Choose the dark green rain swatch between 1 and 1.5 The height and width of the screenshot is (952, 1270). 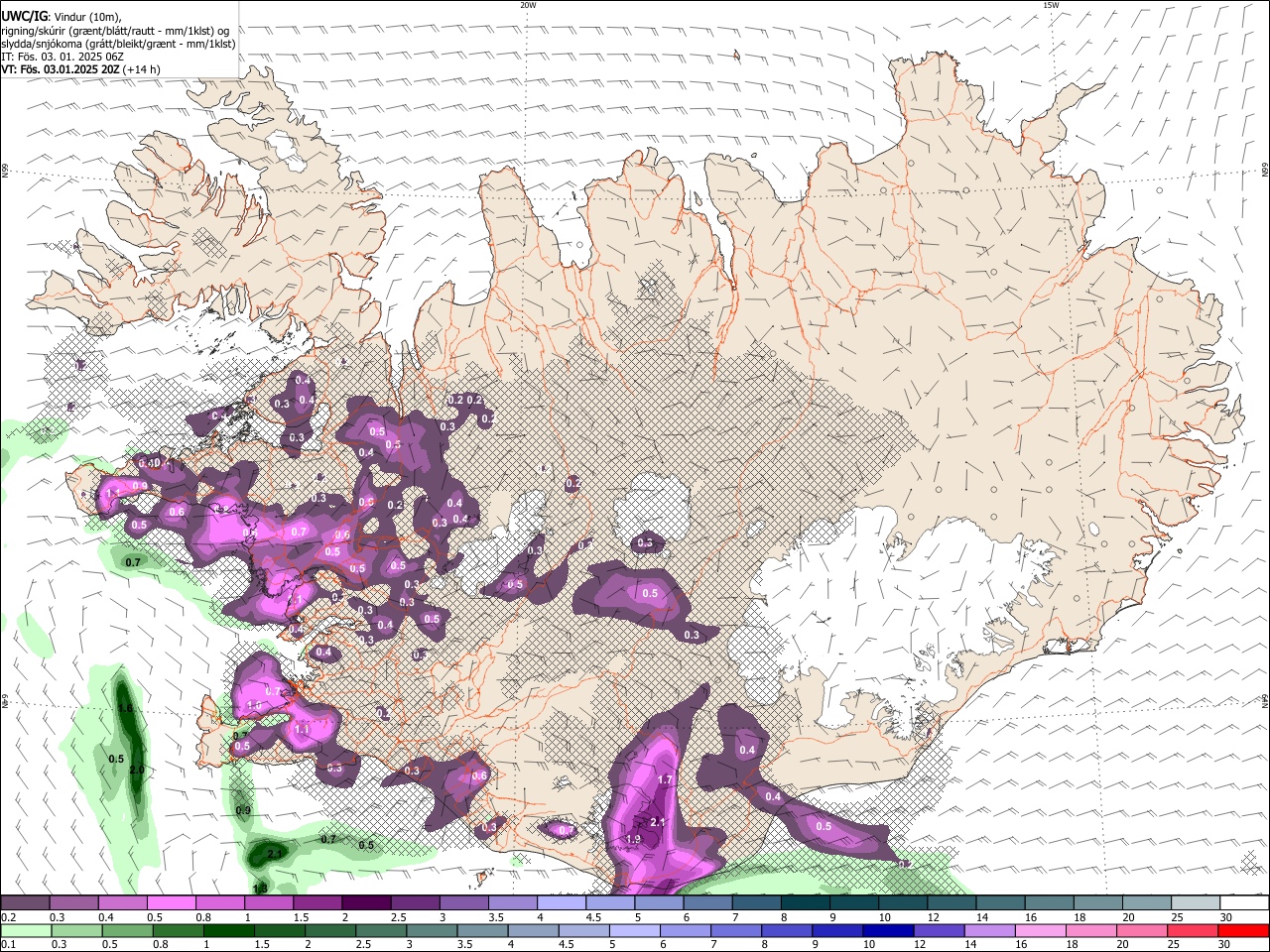coord(229,930)
